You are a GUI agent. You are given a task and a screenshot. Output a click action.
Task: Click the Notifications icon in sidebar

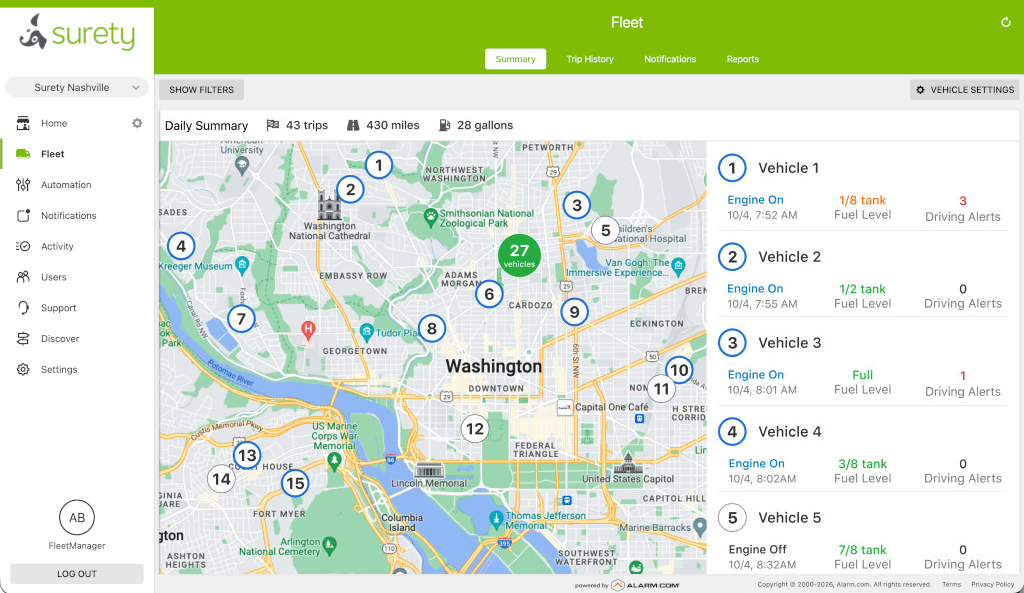pos(23,216)
